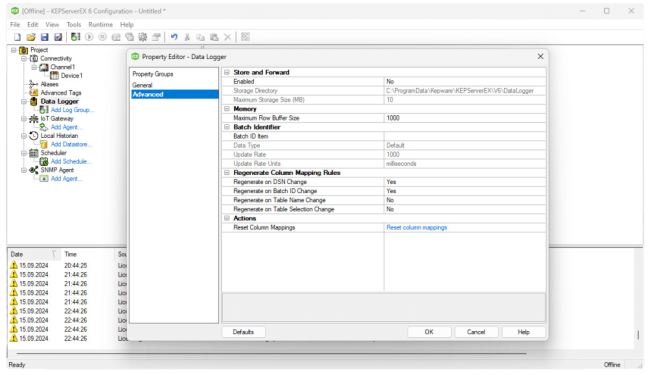Click the IoT Gateway icon
Image resolution: width=648 pixels, height=375 pixels.
click(34, 119)
